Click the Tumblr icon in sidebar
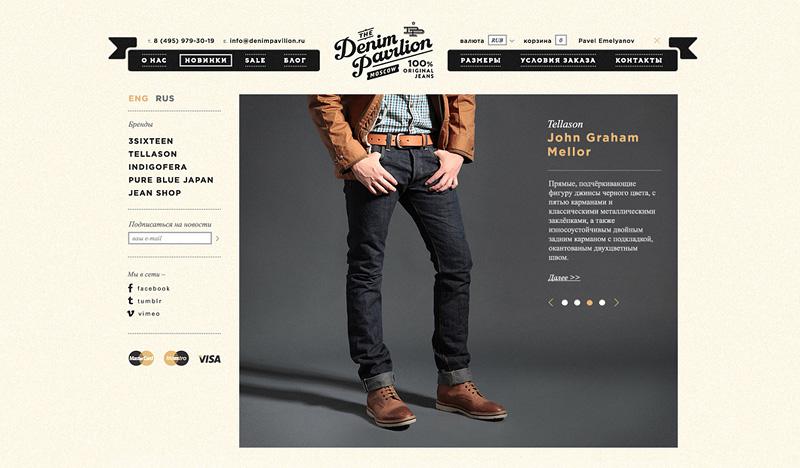 click(131, 301)
